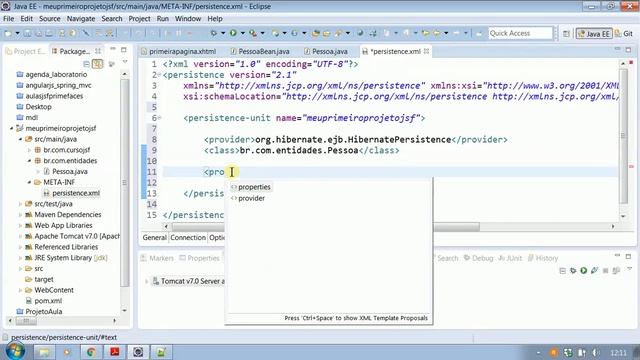This screenshot has height=360, width=640.
Task: Switch to the Git perspective
Action: coord(624,34)
